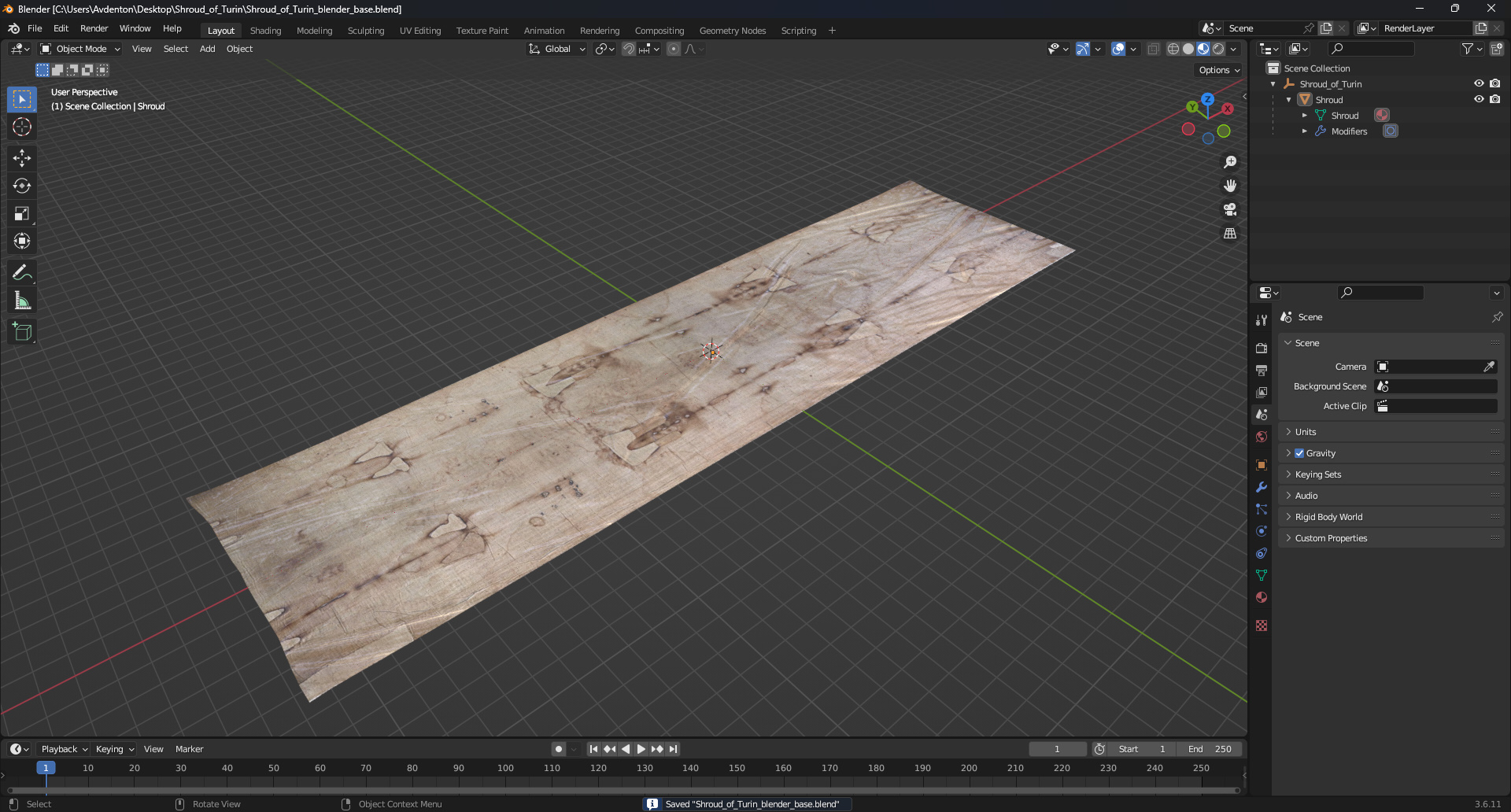
Task: Switch to the UV Editing workspace tab
Action: coord(420,31)
